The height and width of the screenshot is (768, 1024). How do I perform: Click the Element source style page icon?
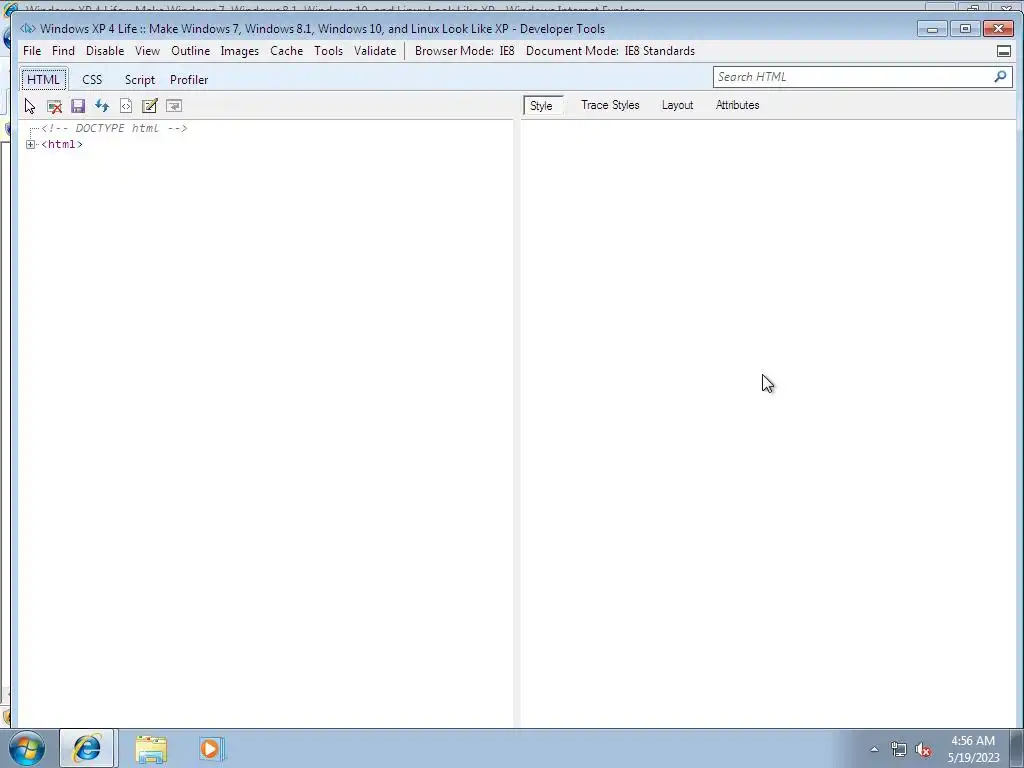(126, 106)
